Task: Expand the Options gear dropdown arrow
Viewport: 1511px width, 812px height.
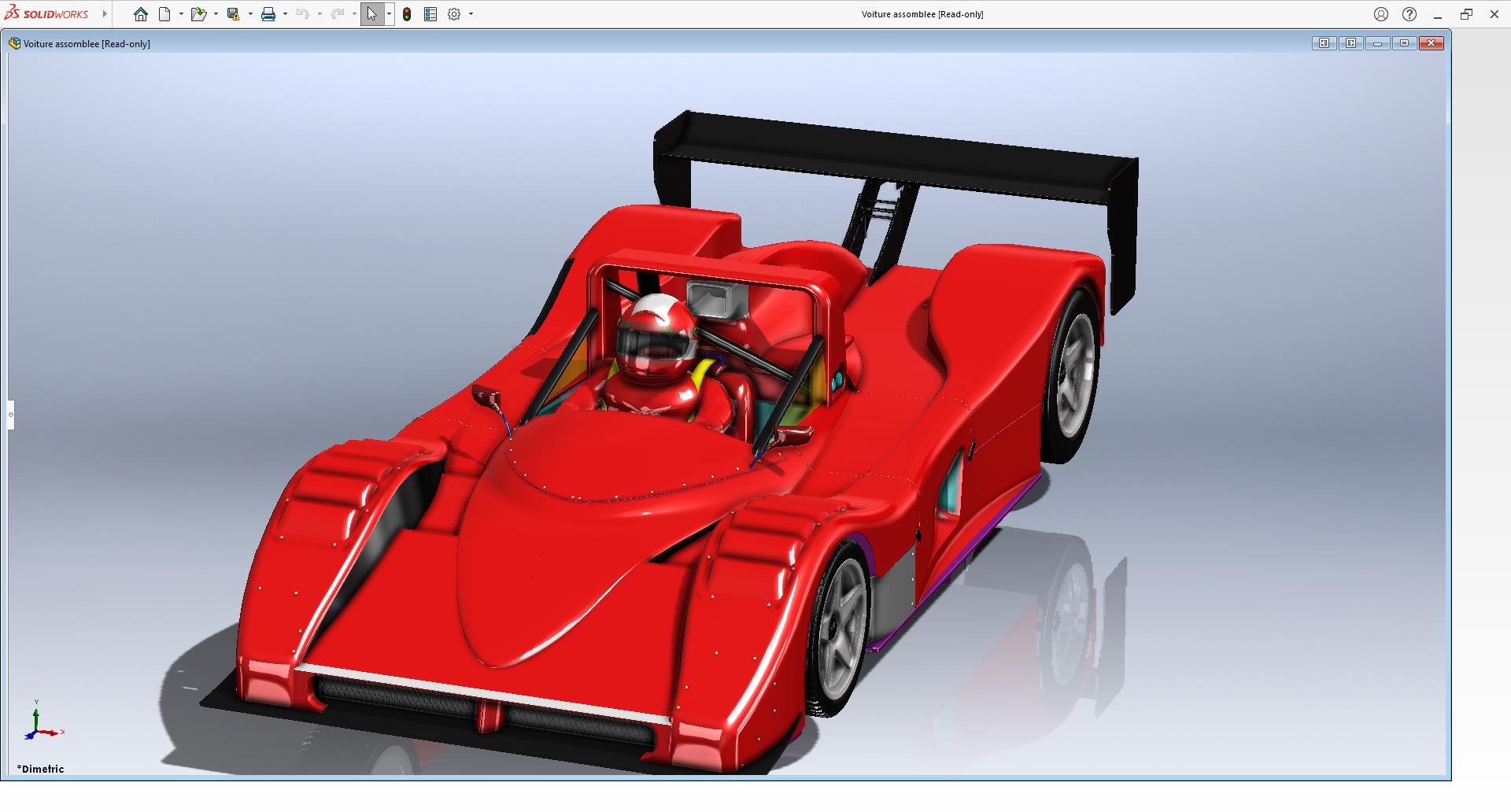Action: 471,14
